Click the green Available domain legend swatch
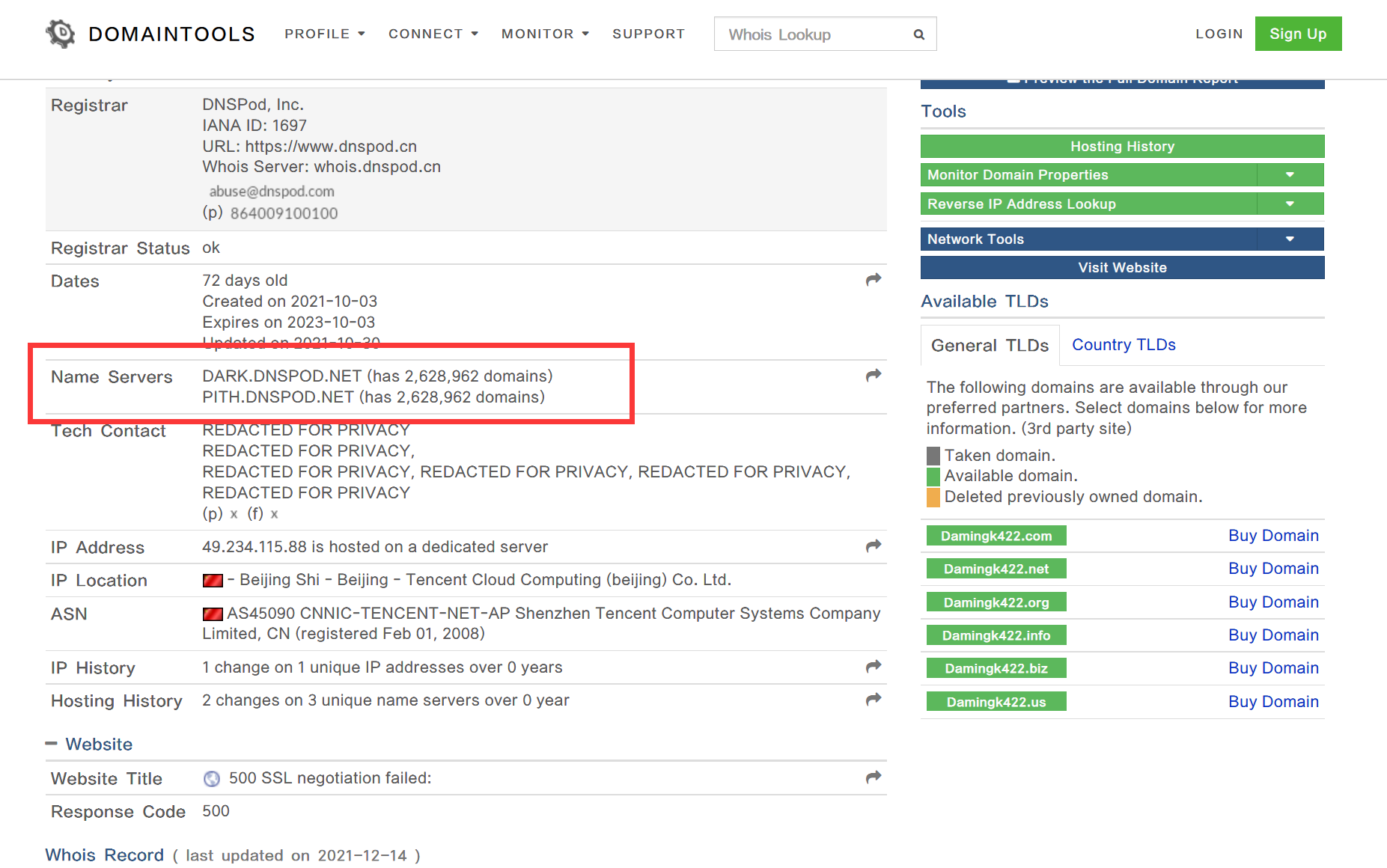This screenshot has height=868, width=1387. [x=933, y=477]
